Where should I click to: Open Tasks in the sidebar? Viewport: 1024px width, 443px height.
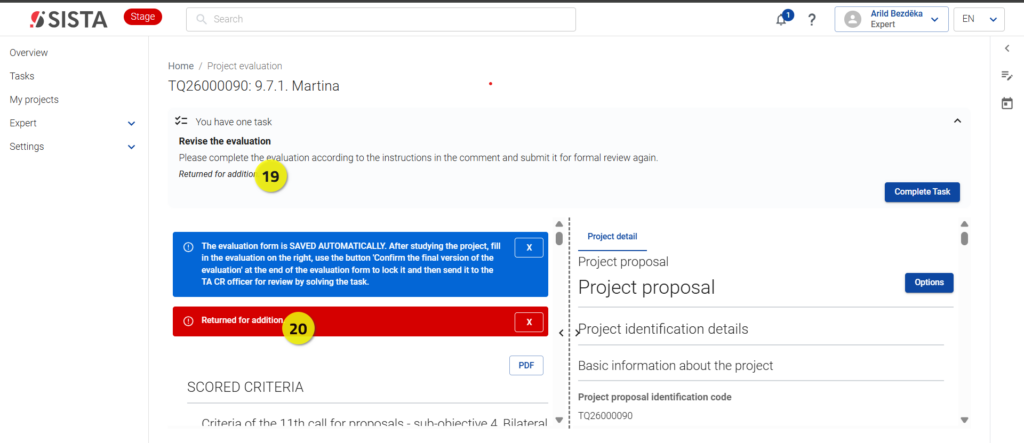click(22, 76)
